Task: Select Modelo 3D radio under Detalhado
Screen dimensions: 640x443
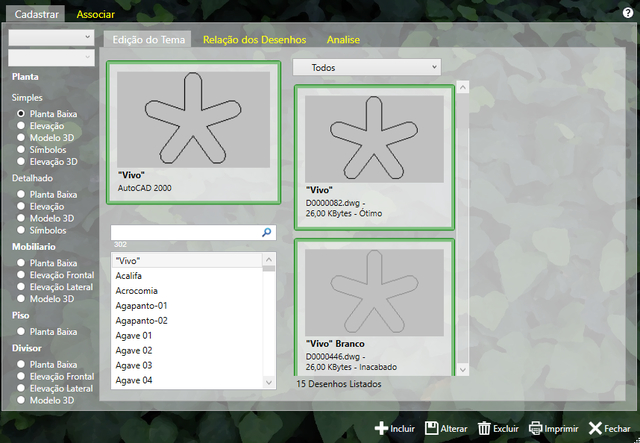Action: (x=20, y=218)
